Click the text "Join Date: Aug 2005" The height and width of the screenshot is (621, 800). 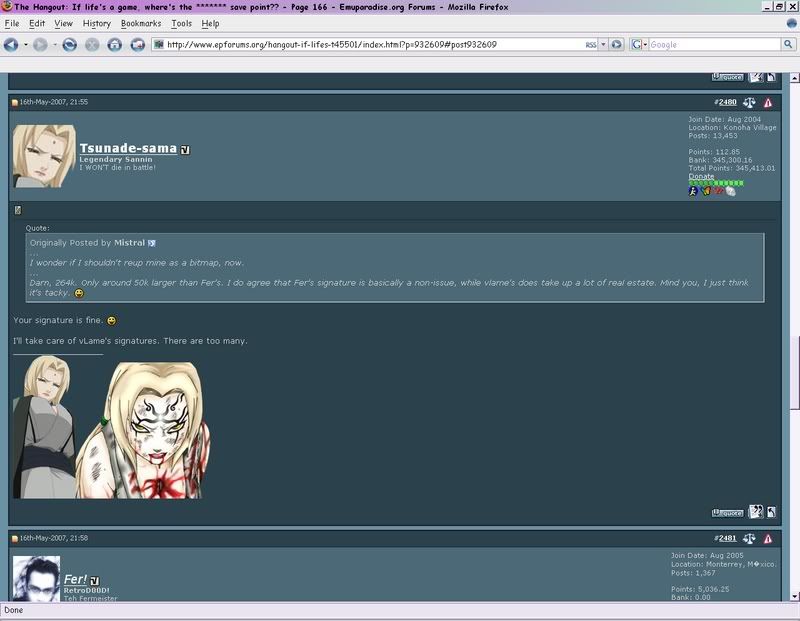(x=707, y=555)
